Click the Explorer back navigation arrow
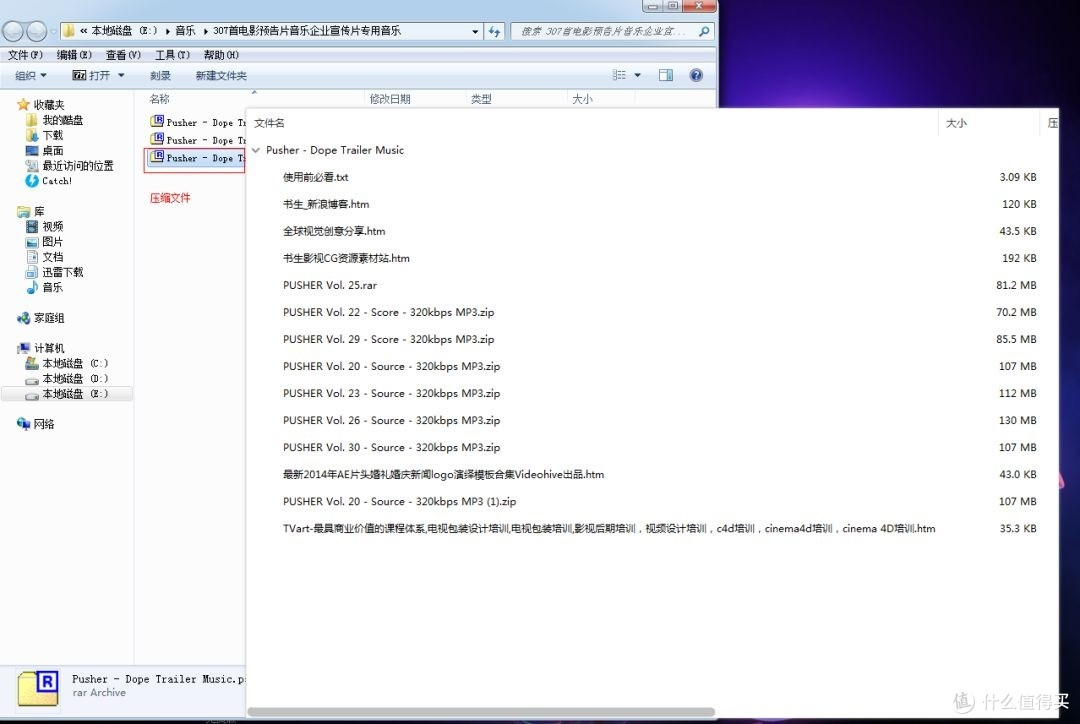 tap(13, 30)
